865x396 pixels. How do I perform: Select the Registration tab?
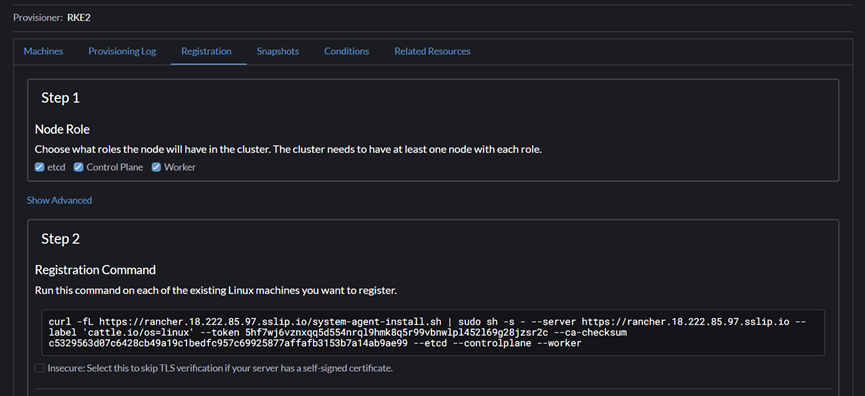click(x=206, y=51)
